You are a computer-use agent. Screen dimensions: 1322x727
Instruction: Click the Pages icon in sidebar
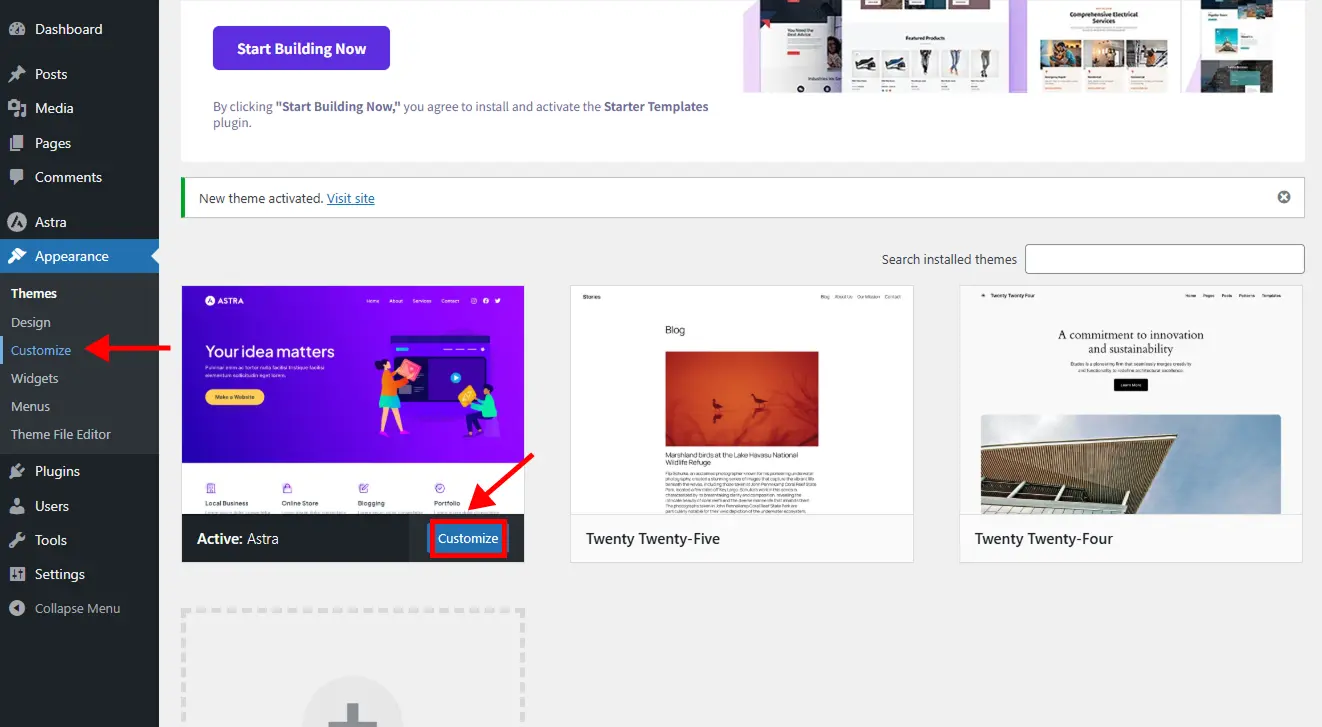tap(17, 143)
